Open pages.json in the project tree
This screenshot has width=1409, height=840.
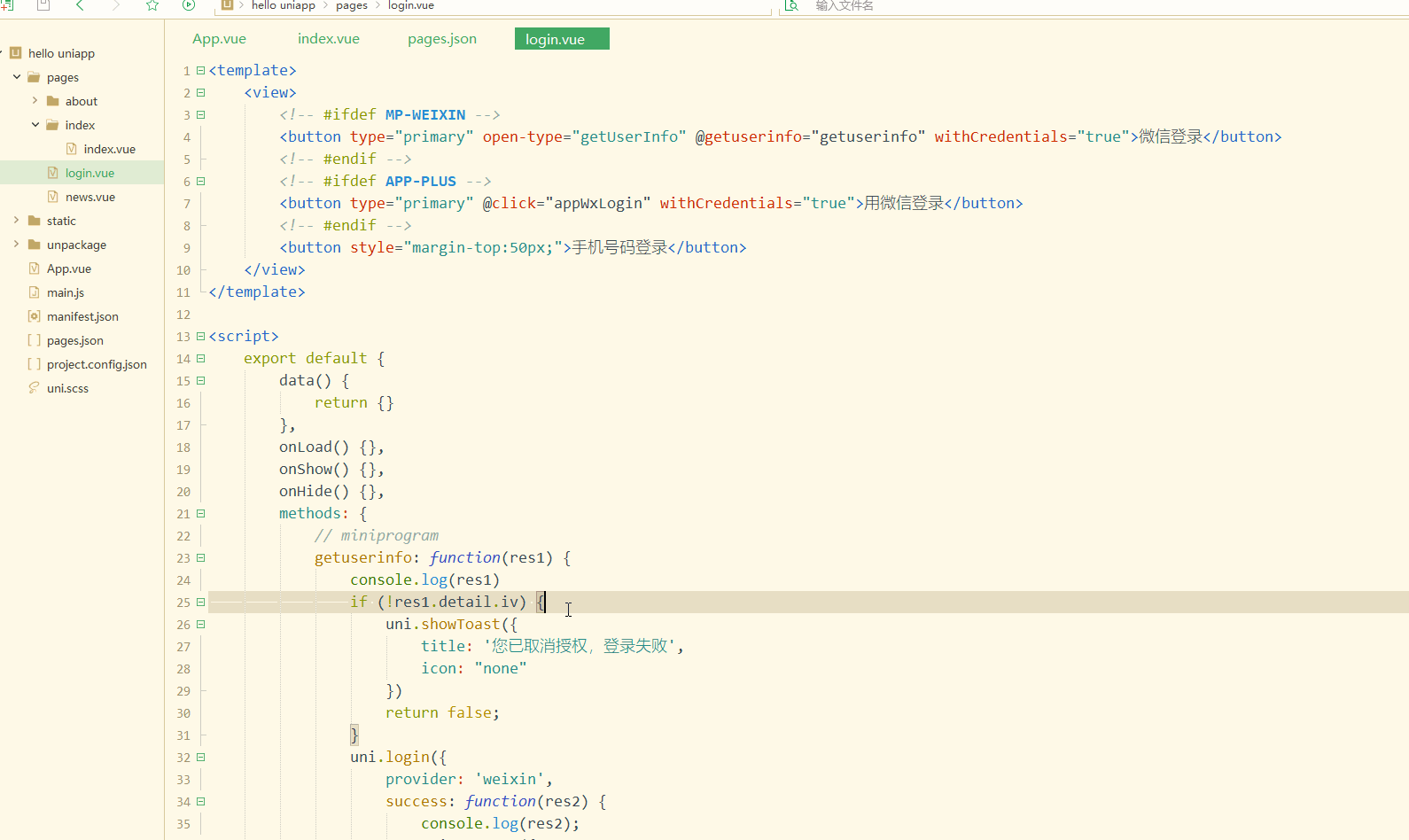75,340
